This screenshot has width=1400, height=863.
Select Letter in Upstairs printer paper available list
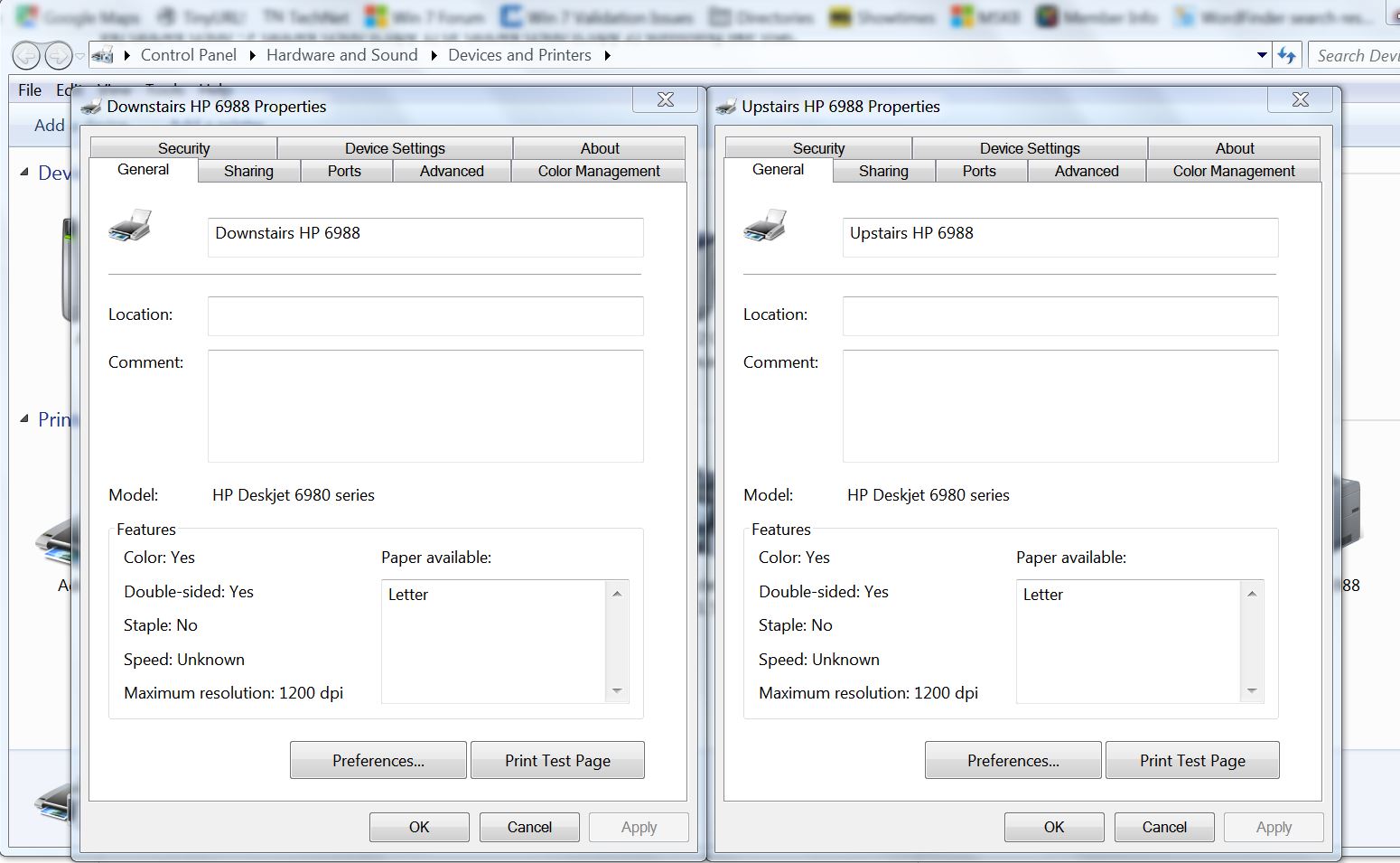click(x=1043, y=595)
